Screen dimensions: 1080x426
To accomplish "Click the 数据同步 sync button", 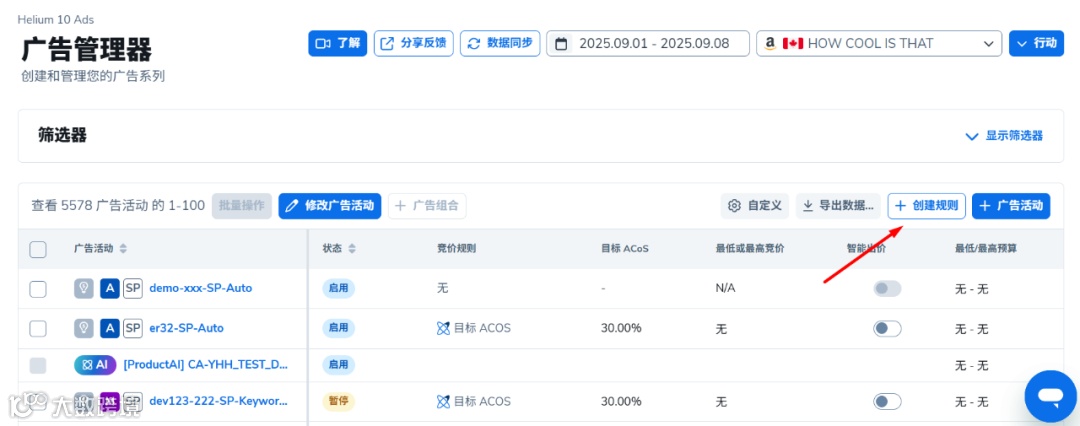I will [x=500, y=43].
